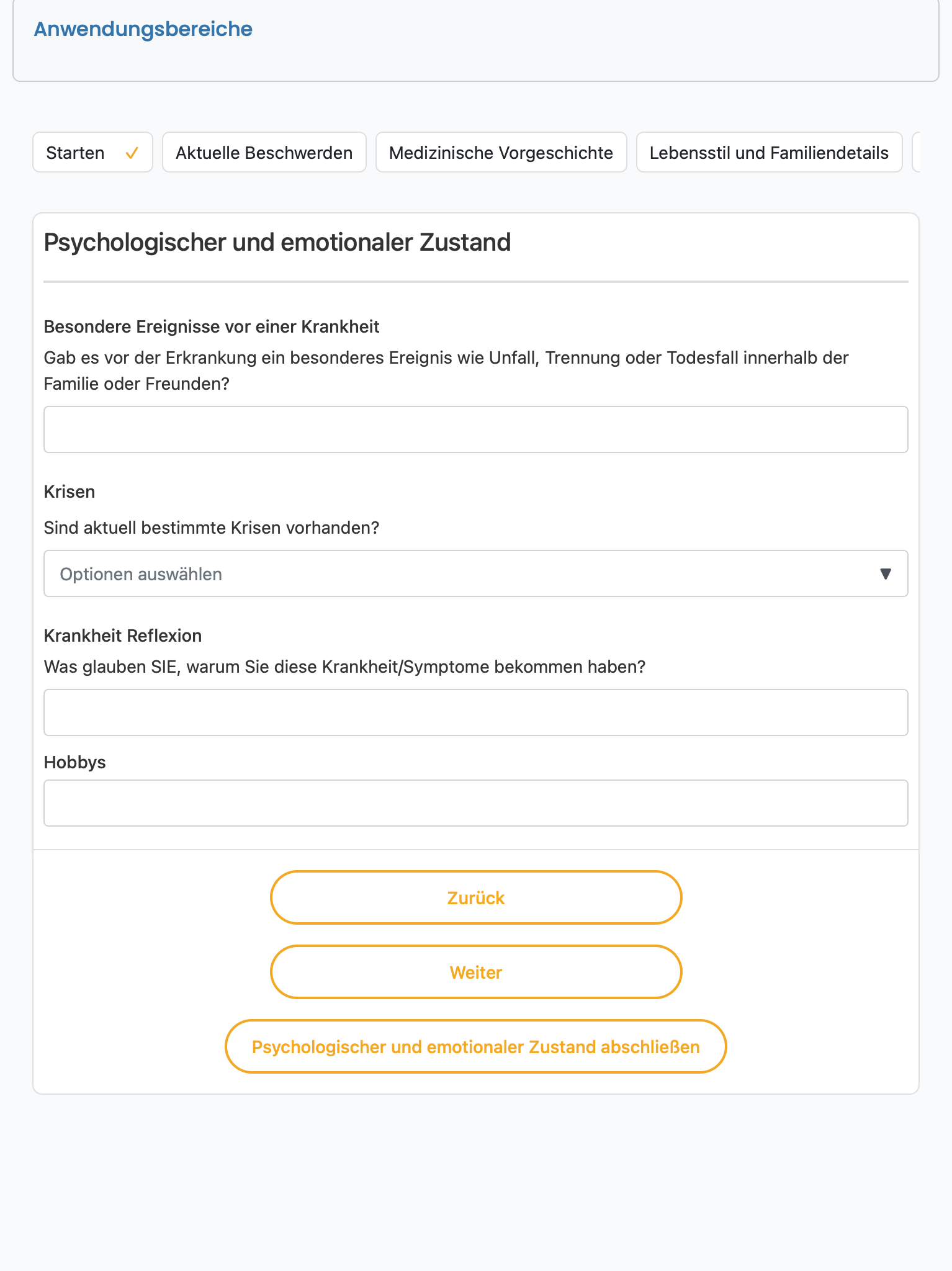
Task: Click the orange checkmark on Starten tab
Action: coord(132,153)
